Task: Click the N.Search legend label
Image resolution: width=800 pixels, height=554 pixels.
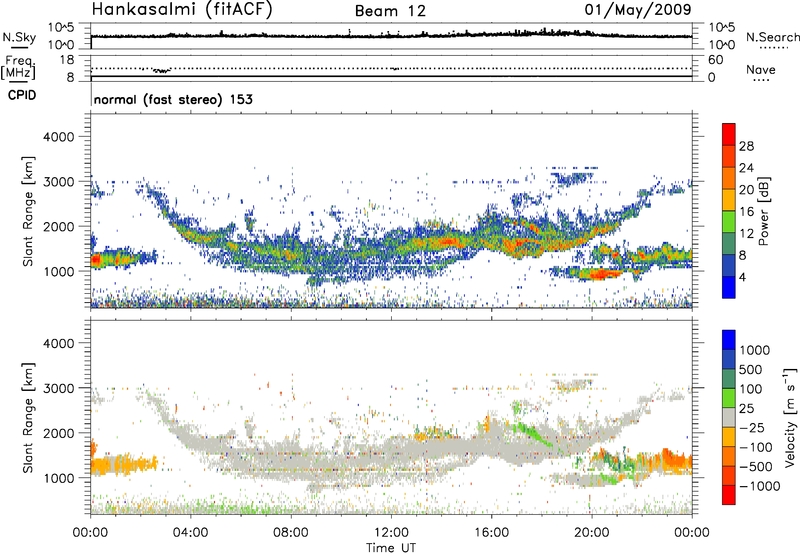Action: pos(772,37)
